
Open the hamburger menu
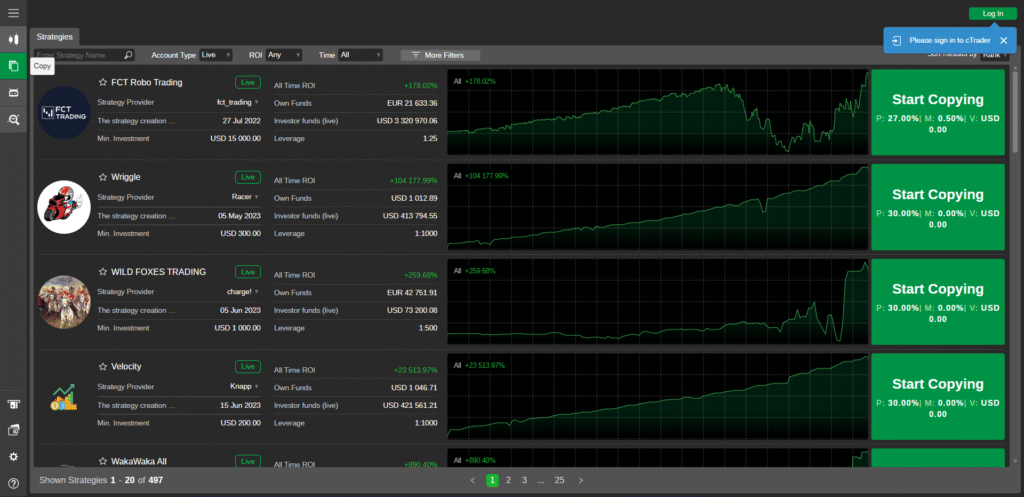tap(13, 13)
